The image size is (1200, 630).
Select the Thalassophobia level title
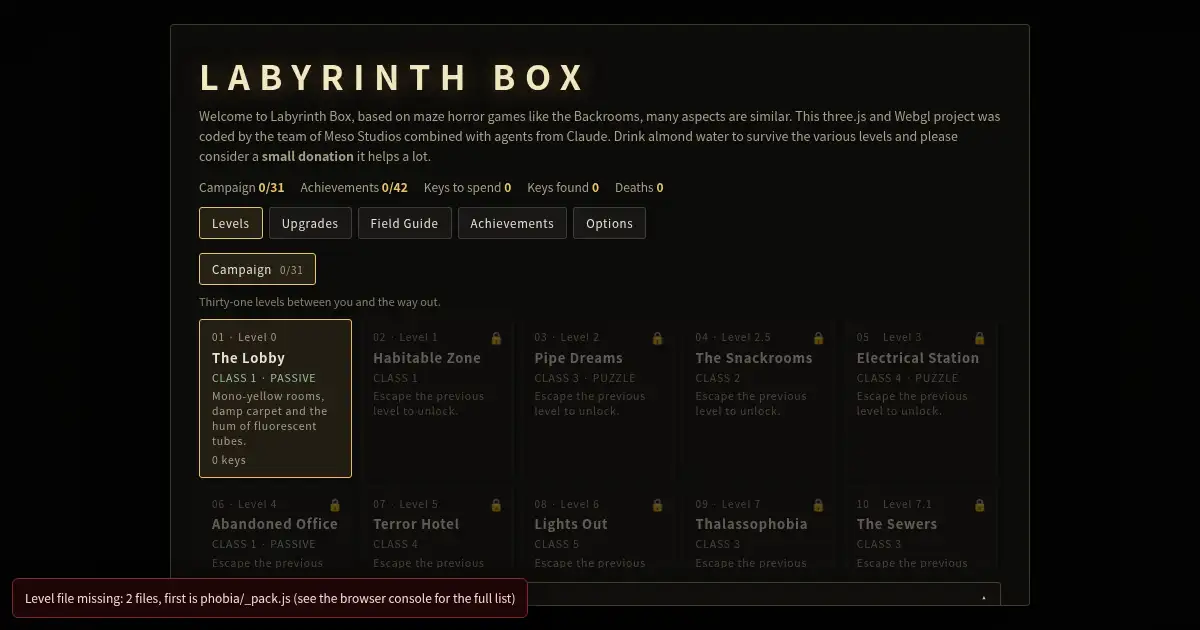pos(751,524)
